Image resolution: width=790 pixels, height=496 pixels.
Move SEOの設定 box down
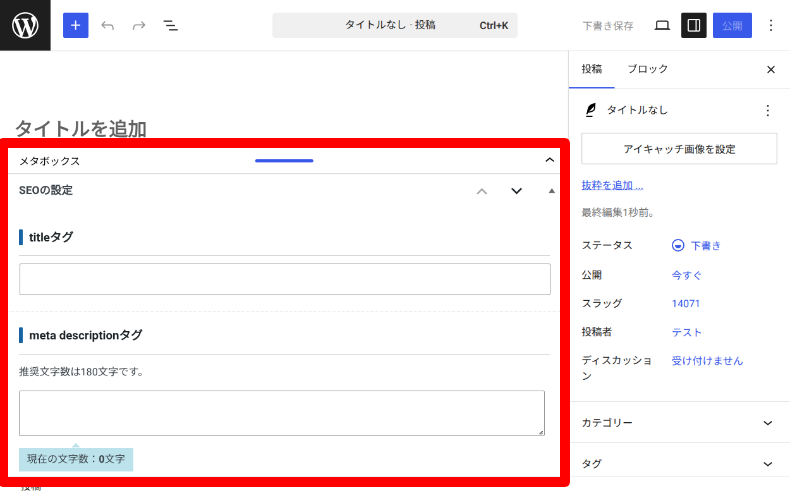pyautogui.click(x=516, y=191)
